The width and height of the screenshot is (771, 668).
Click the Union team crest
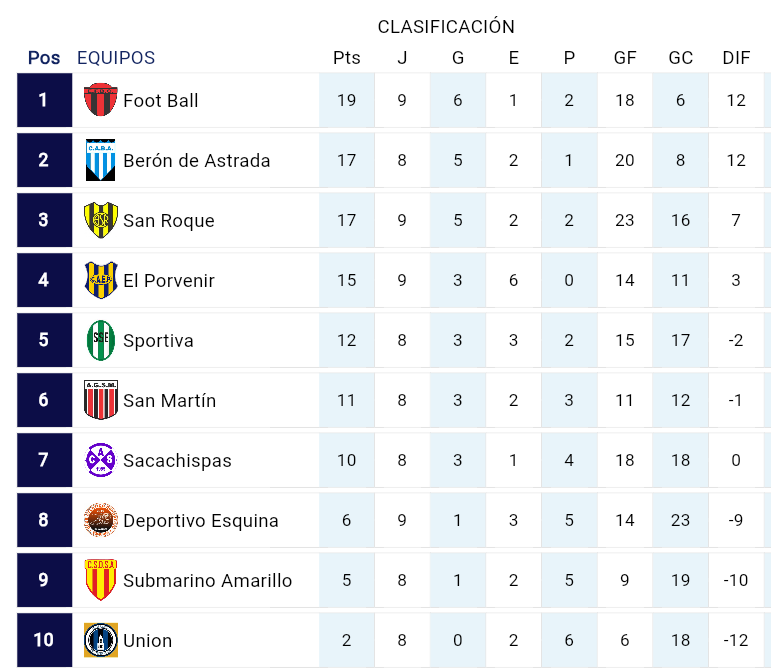(x=100, y=640)
